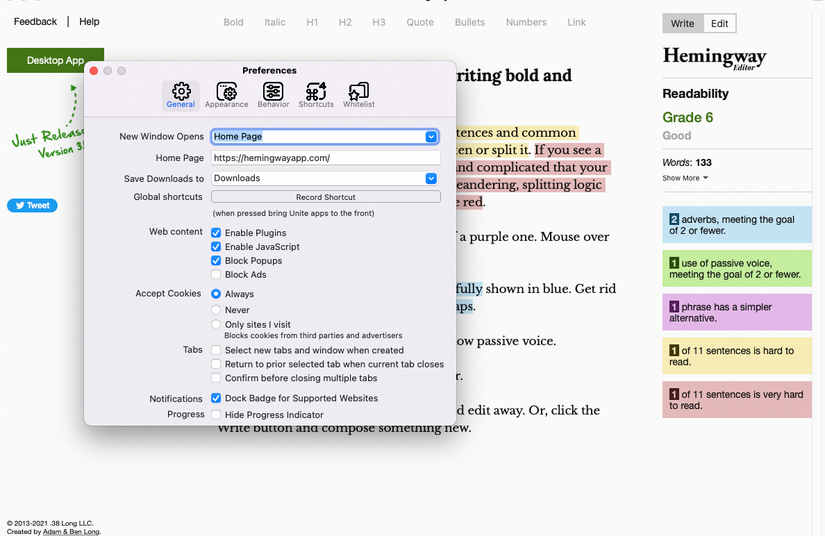Viewport: 825px width, 536px height.
Task: Check Confirm before closing multiple tabs
Action: 216,378
